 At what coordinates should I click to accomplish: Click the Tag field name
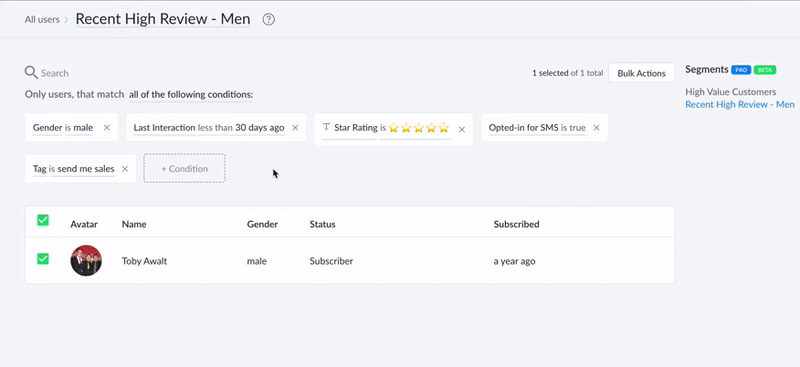(40, 168)
